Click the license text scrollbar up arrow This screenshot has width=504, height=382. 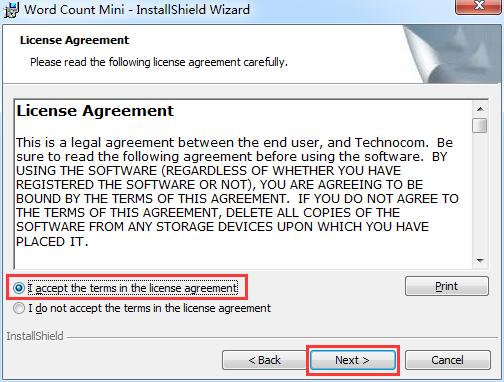point(480,109)
